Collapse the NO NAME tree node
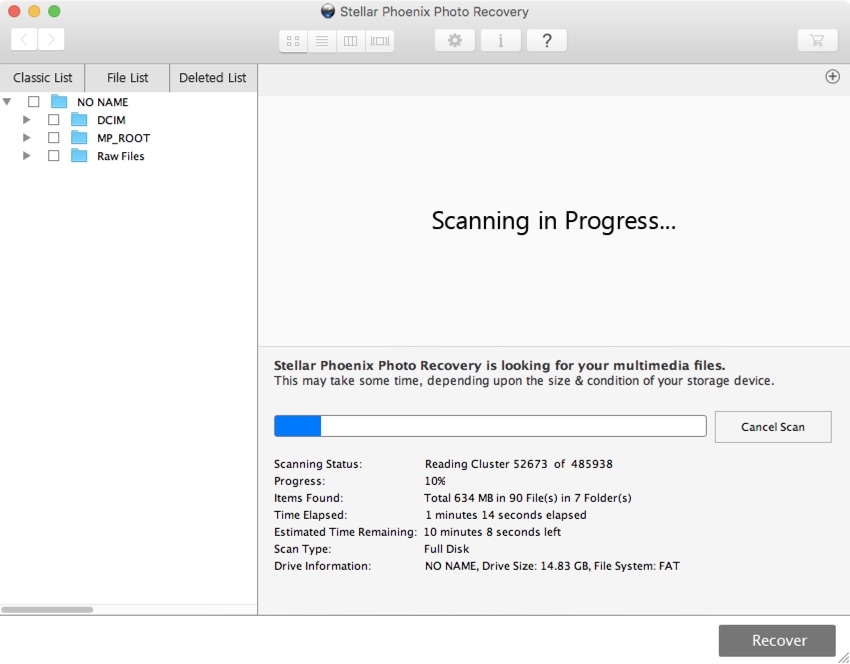 point(7,101)
